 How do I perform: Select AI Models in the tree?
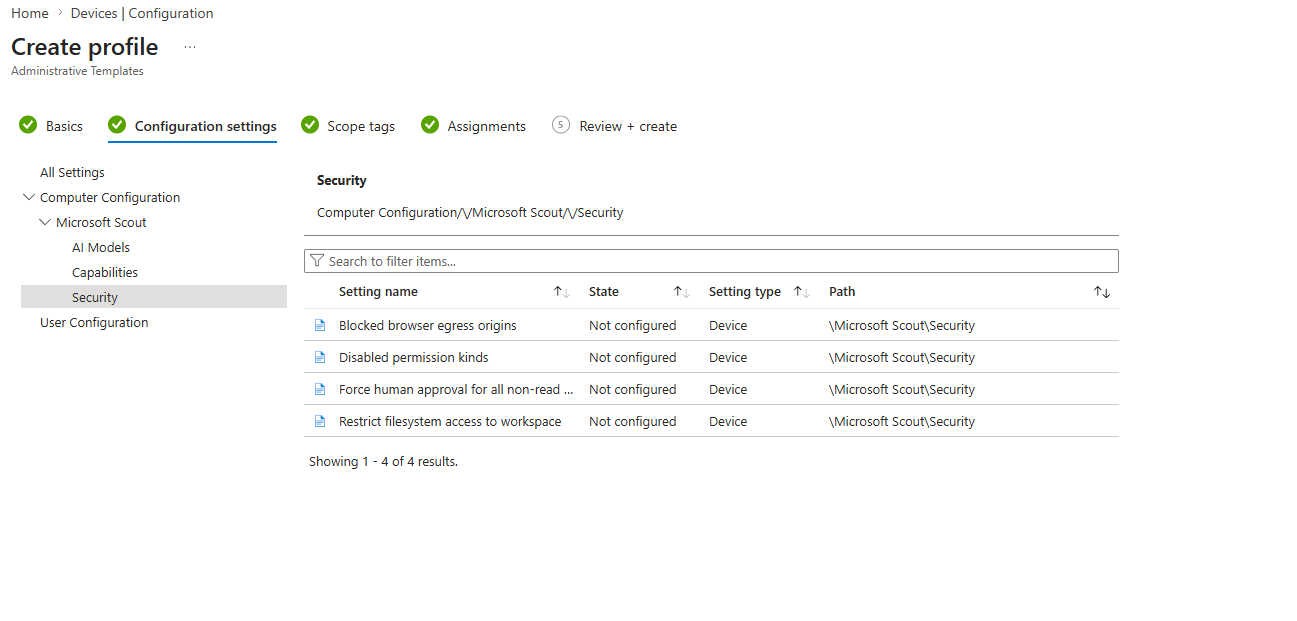point(101,248)
